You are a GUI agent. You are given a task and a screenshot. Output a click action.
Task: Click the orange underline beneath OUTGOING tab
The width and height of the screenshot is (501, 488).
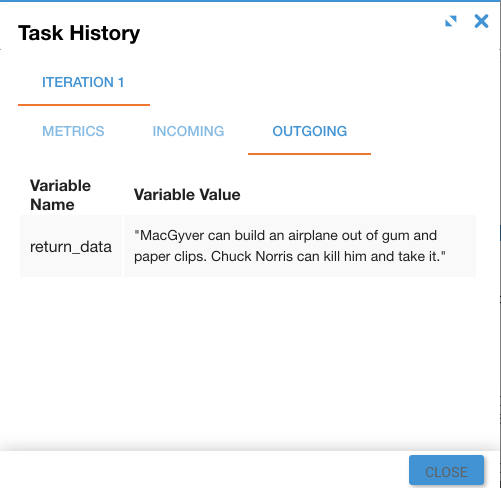pos(310,154)
